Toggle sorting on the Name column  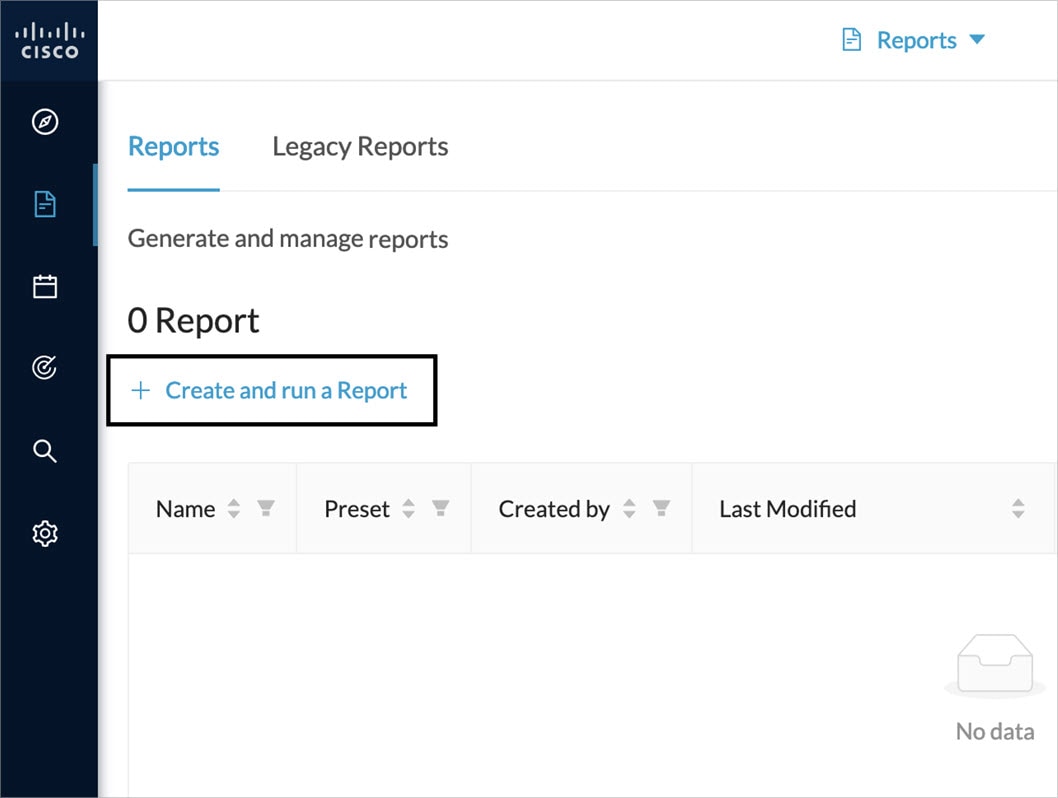click(233, 508)
